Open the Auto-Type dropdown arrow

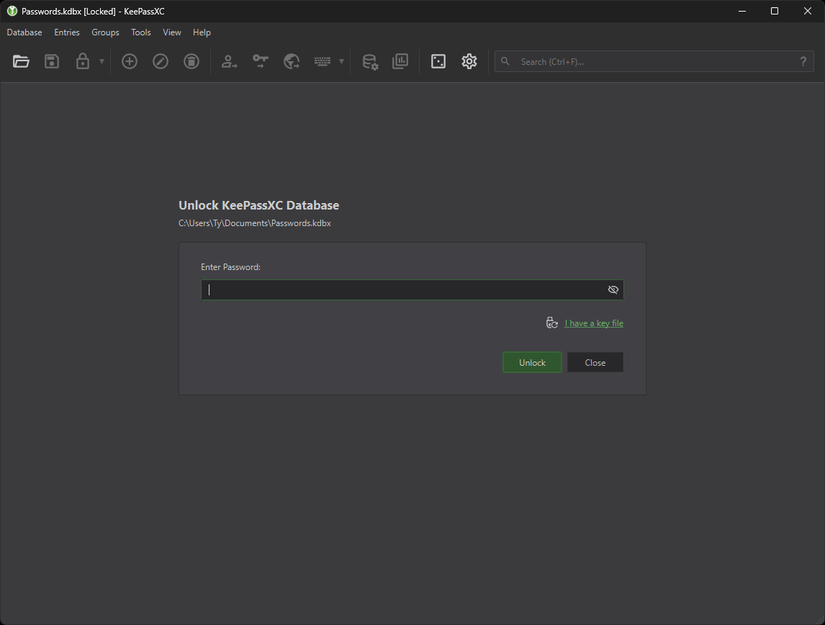click(x=341, y=61)
